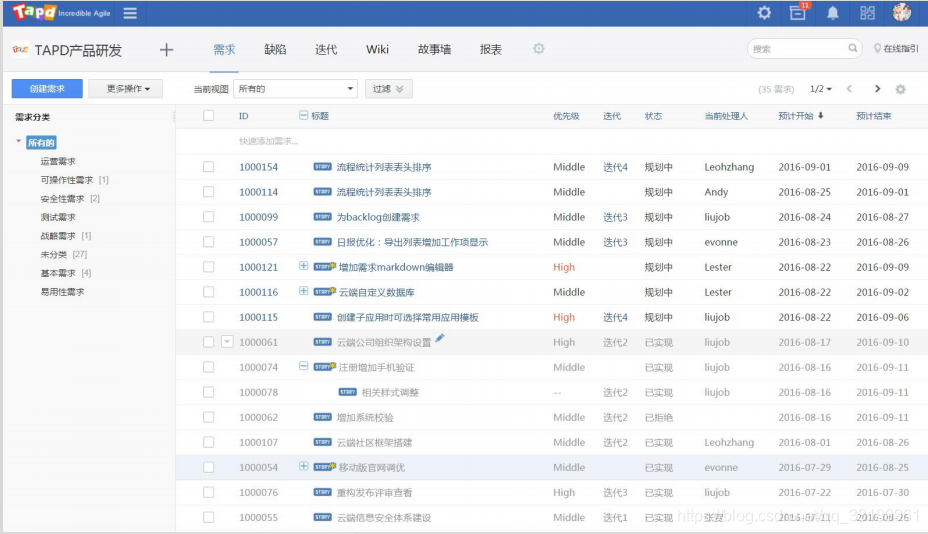Screen dimensions: 928x534
Task: Open the notifications bell
Action: (x=833, y=13)
